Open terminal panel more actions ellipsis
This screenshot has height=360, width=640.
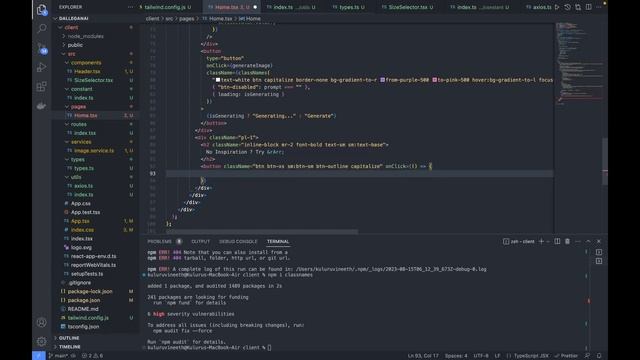coord(578,241)
